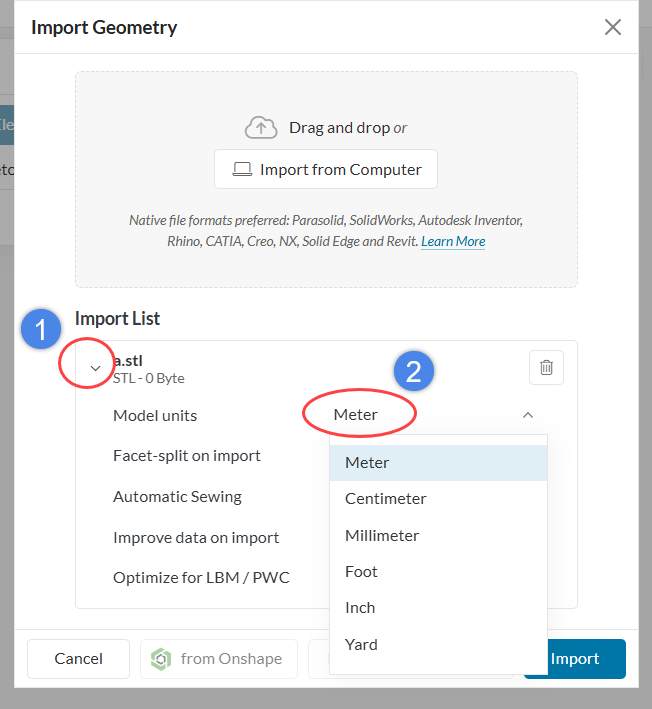Screen dimensions: 652x709
Task: Click the laptop icon on Import from Computer
Action: [242, 170]
